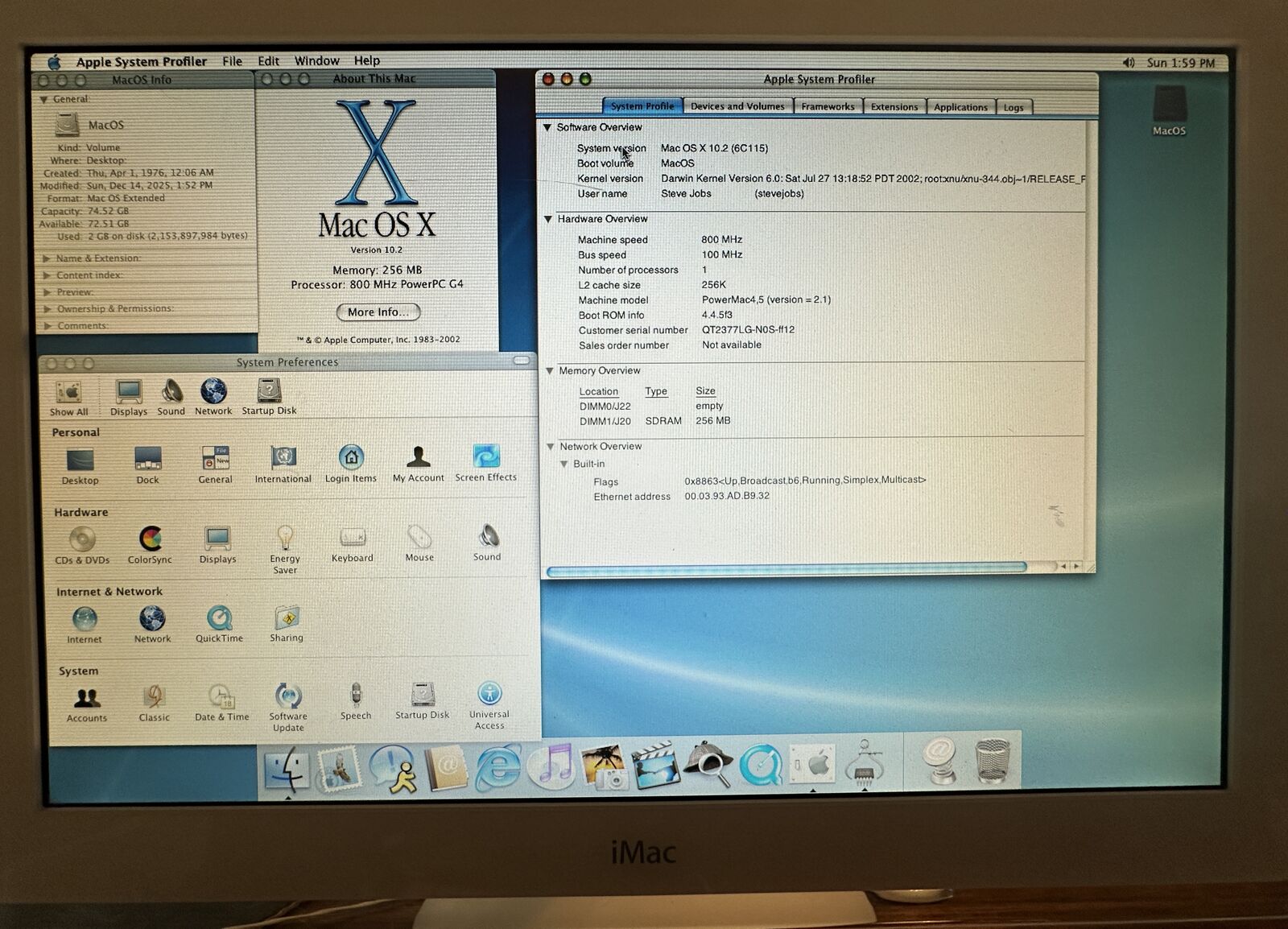The width and height of the screenshot is (1288, 929).
Task: Switch to Devices and Volumes tab
Action: (x=737, y=106)
